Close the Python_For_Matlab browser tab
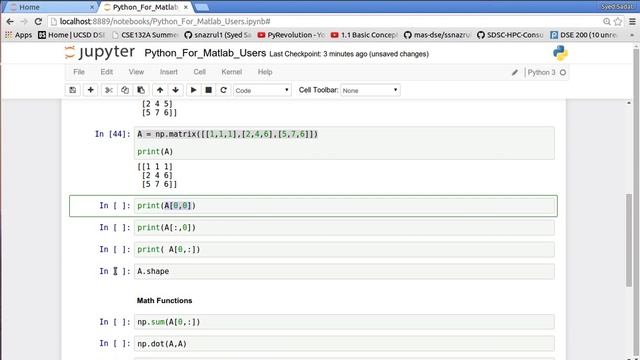This screenshot has height=360, width=640. pos(186,7)
